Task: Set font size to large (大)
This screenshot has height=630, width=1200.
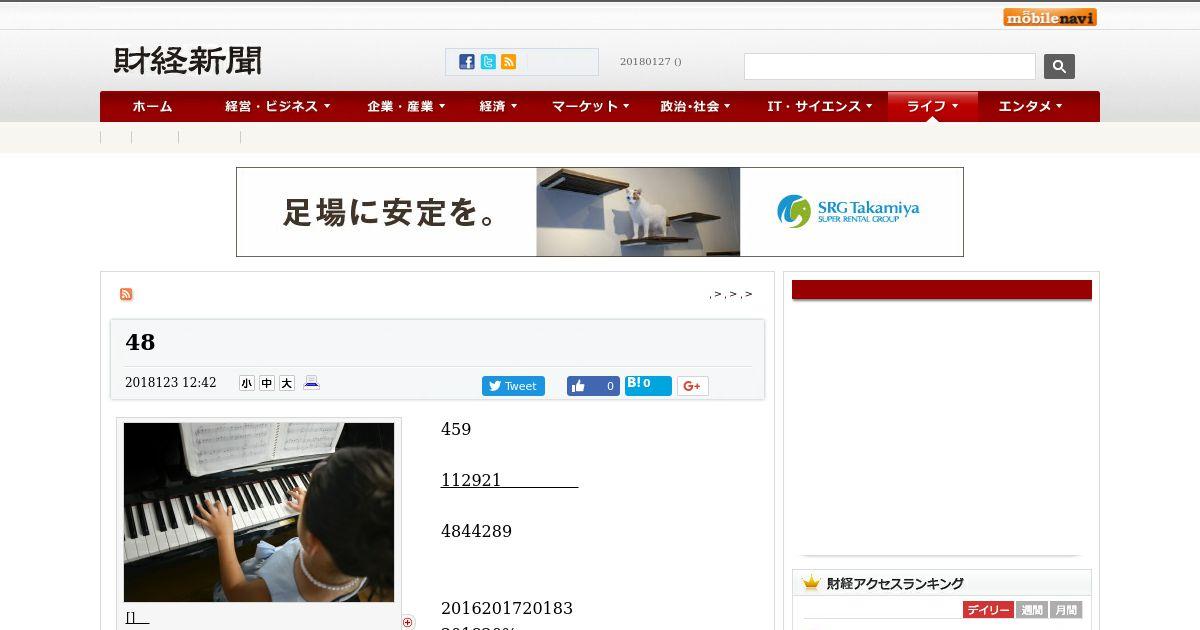Action: 287,383
